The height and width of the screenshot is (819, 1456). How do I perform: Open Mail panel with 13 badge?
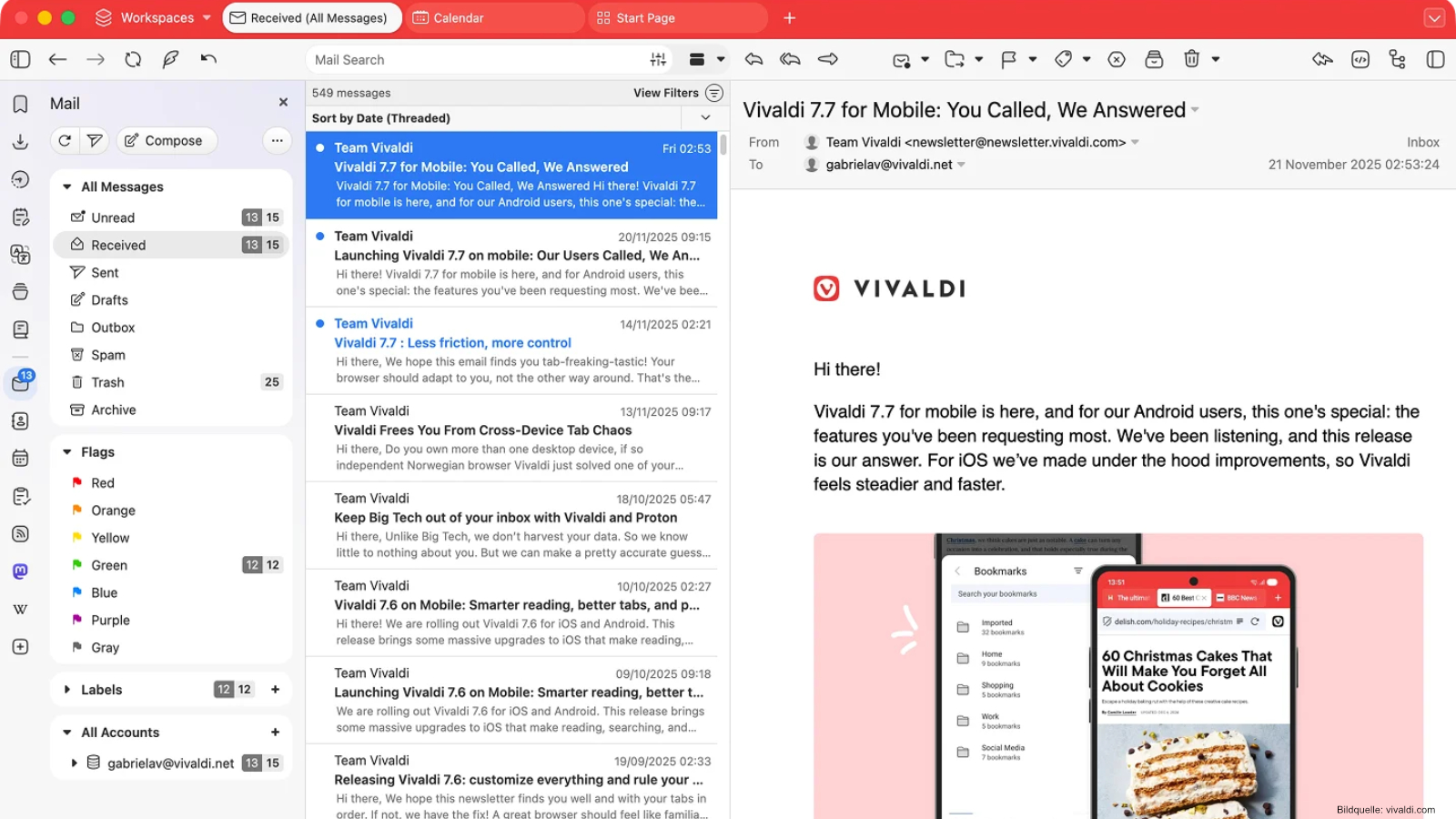coord(20,382)
